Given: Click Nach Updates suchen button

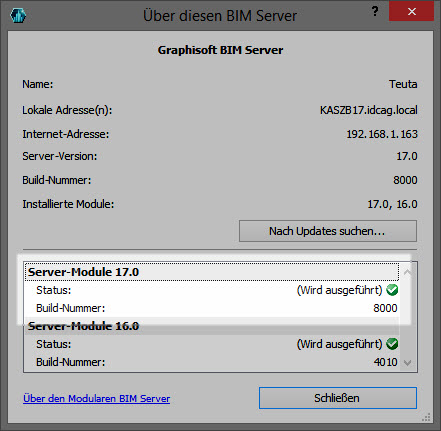Looking at the screenshot, I should click(328, 231).
